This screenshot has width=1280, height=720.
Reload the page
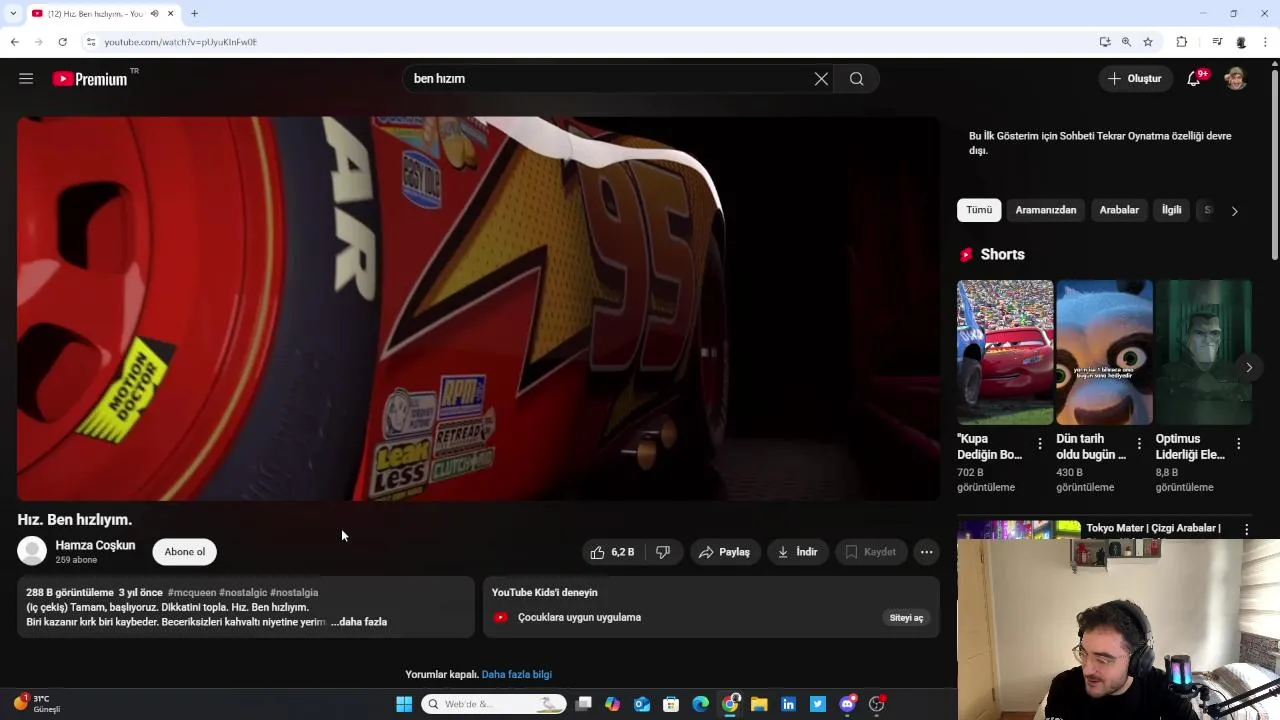[62, 42]
